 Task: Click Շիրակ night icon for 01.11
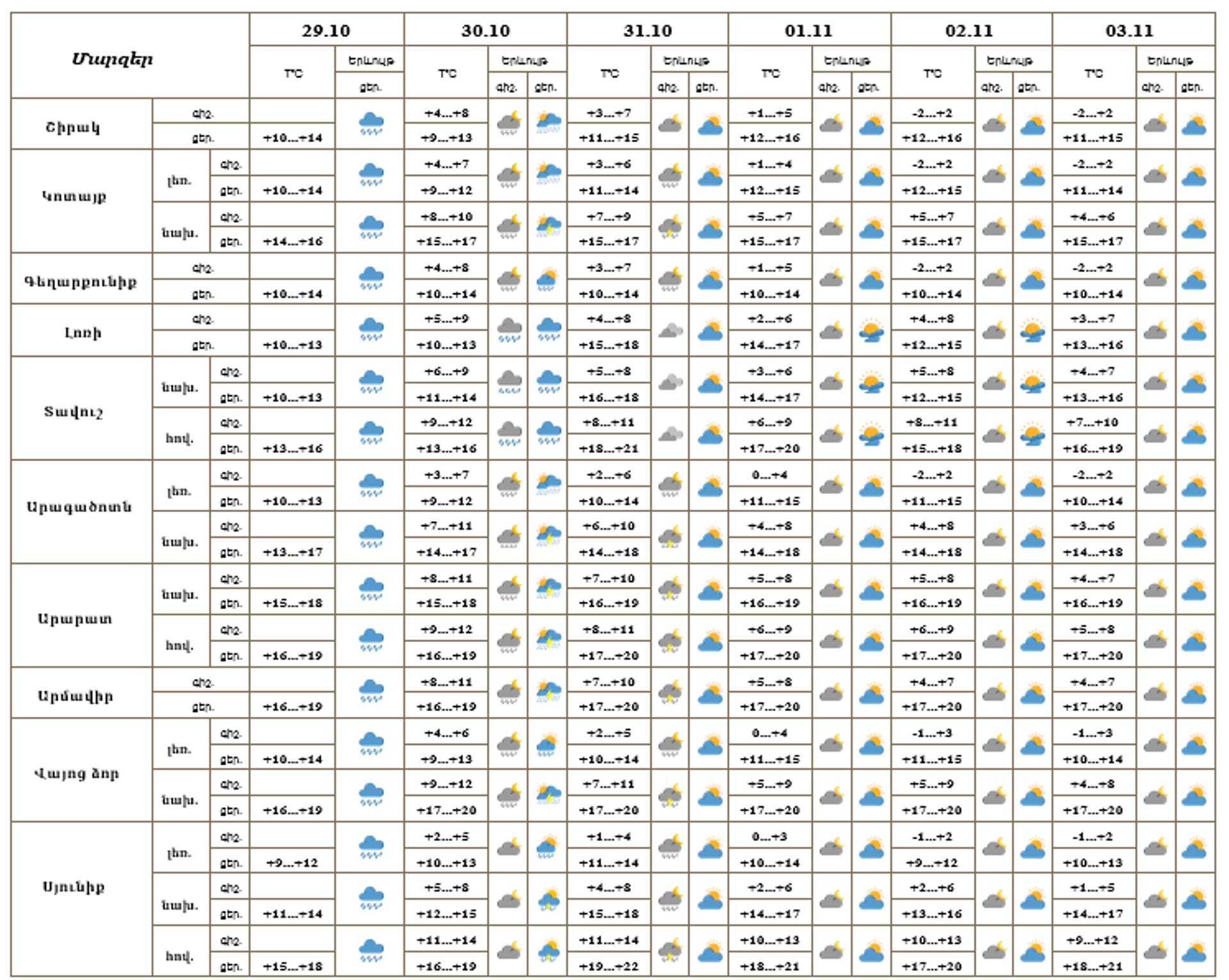(x=831, y=124)
